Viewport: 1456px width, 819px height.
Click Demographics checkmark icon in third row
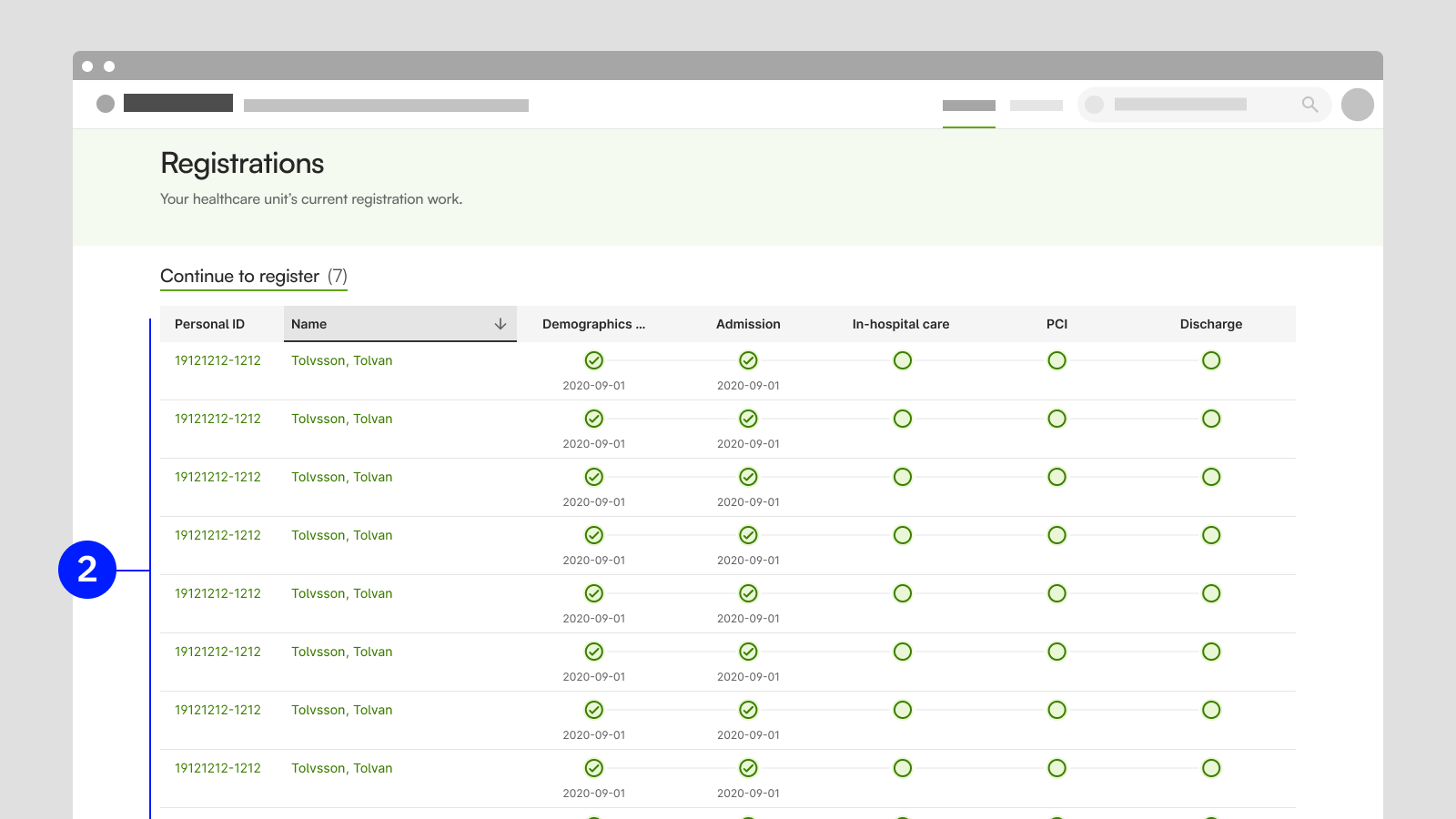tap(594, 477)
